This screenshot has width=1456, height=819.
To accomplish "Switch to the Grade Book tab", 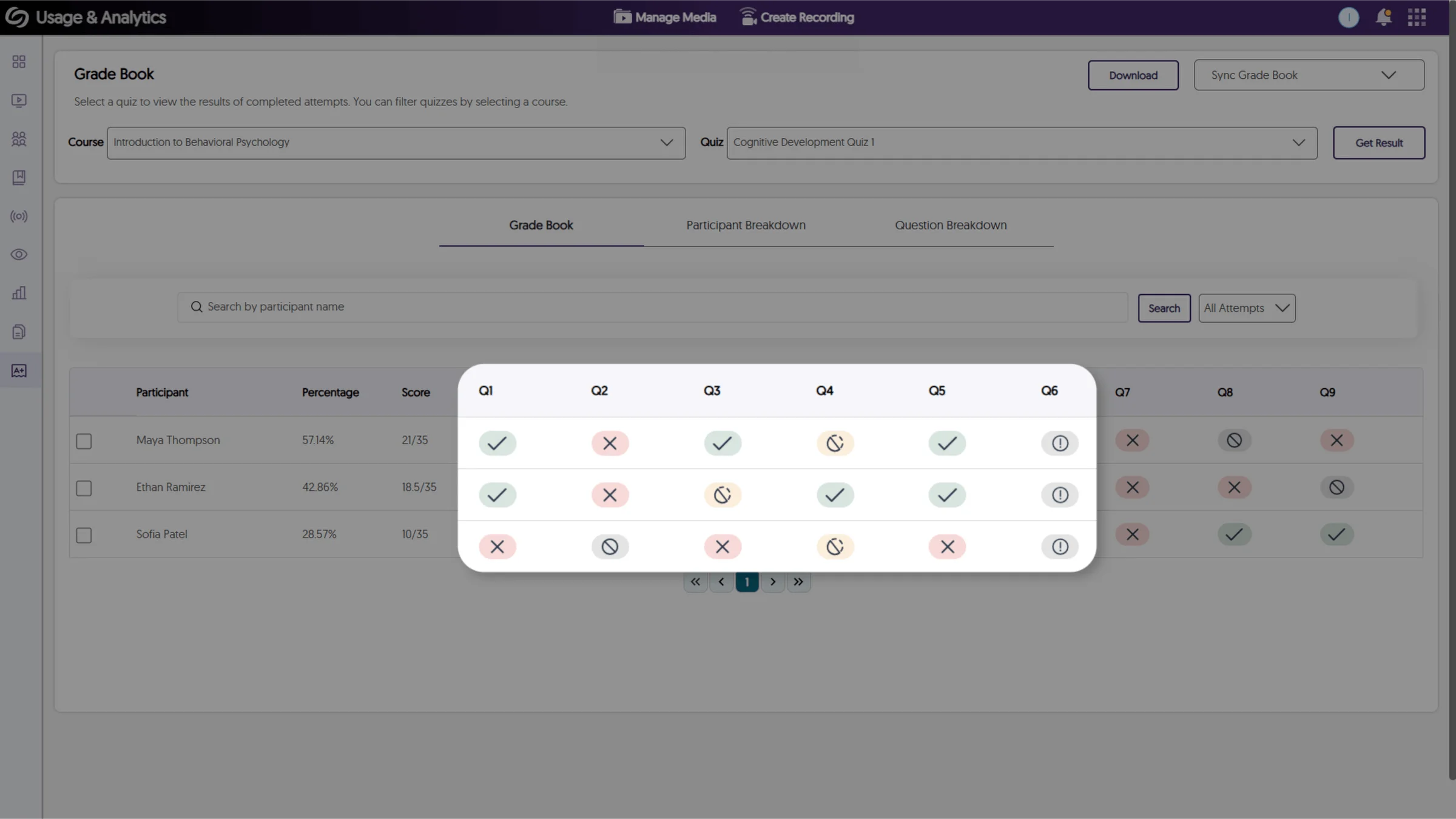I will coord(541,225).
